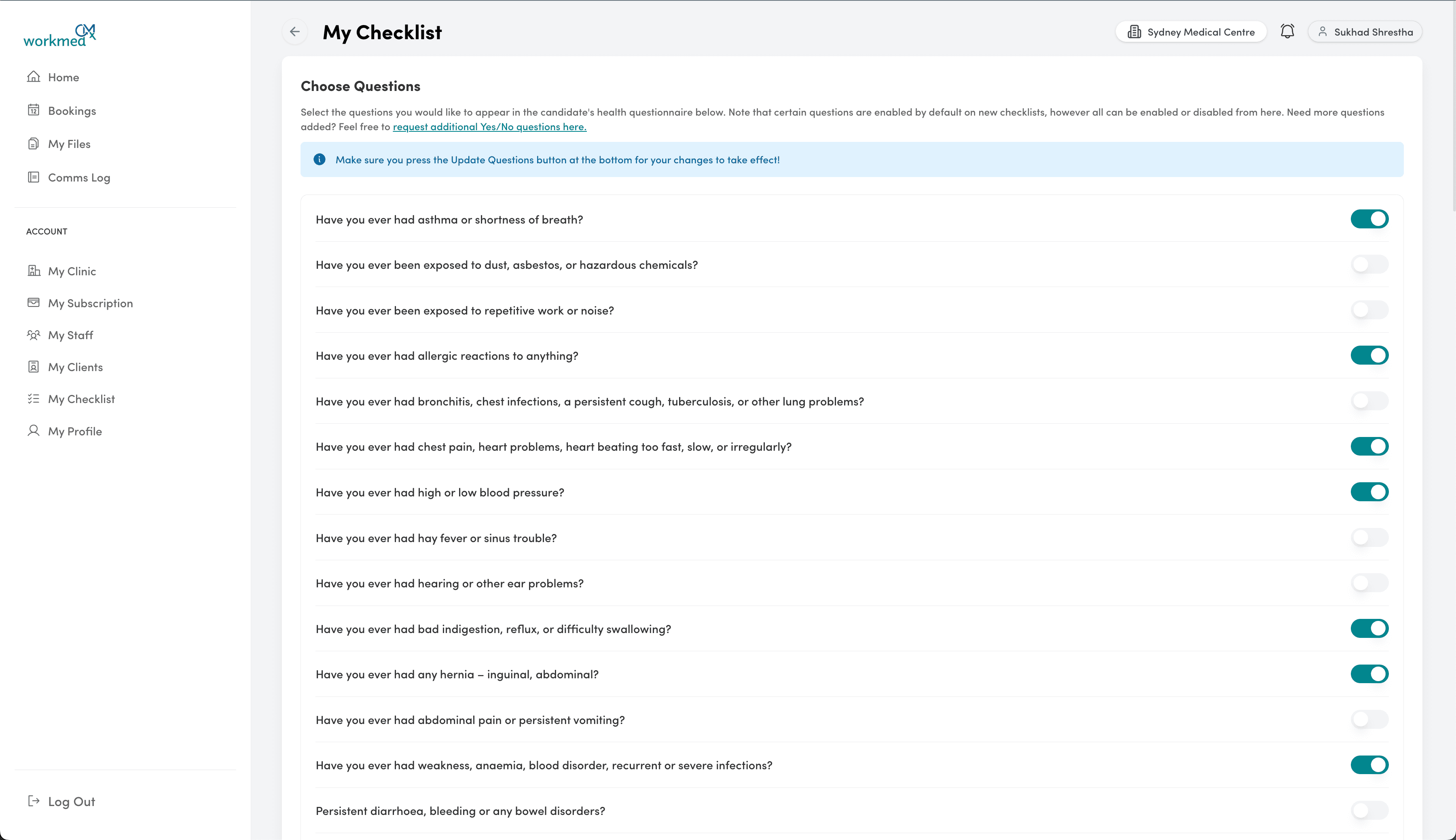1456x840 pixels.
Task: Open the Comms Log icon
Action: (x=34, y=177)
